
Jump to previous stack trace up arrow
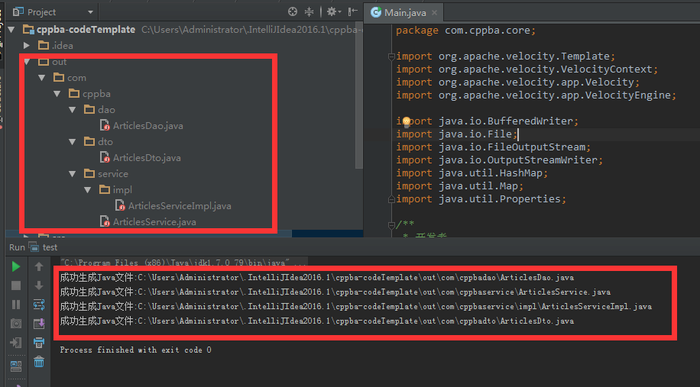(x=39, y=266)
